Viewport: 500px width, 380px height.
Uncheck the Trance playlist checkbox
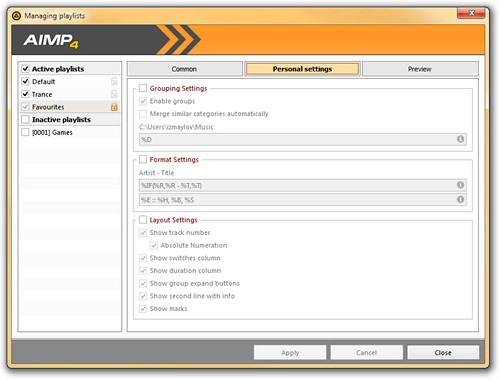coord(25,94)
